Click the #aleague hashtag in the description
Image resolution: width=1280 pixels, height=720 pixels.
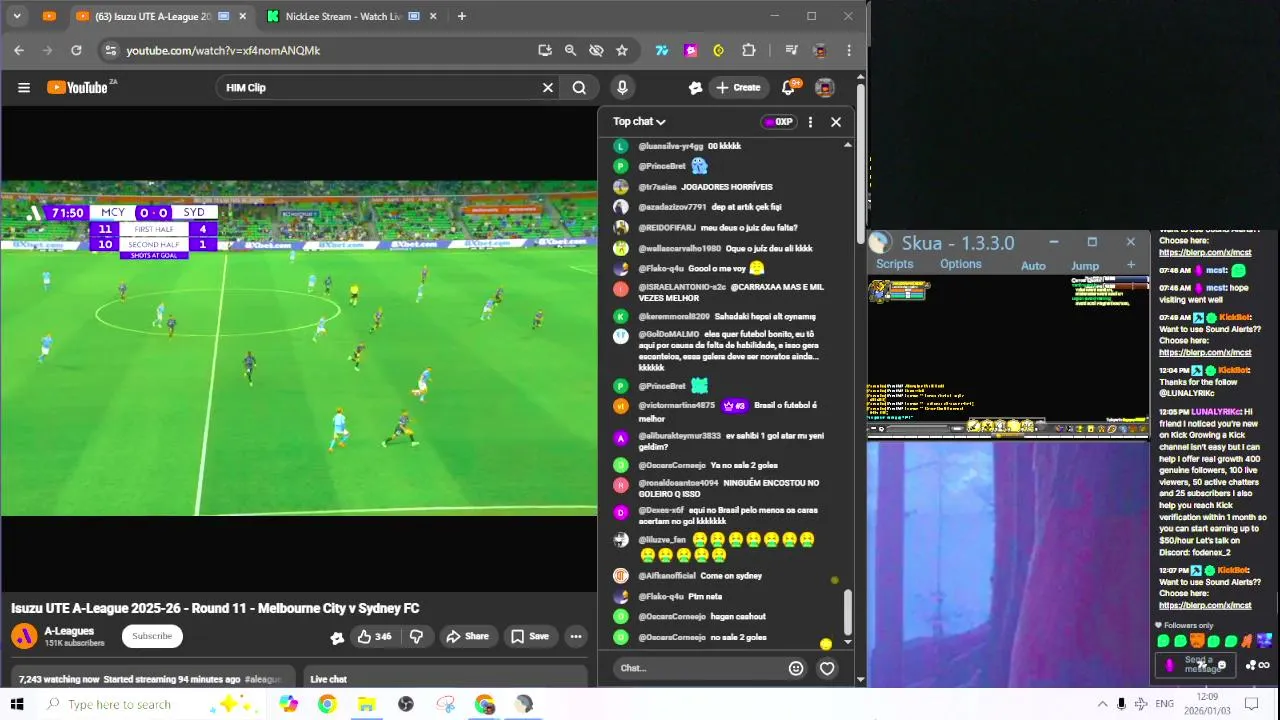point(263,679)
